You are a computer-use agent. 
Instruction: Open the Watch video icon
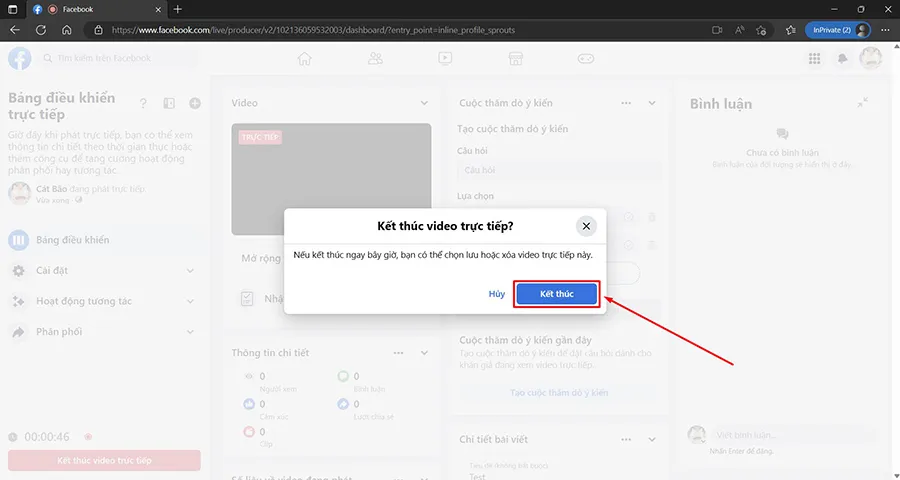tap(445, 58)
